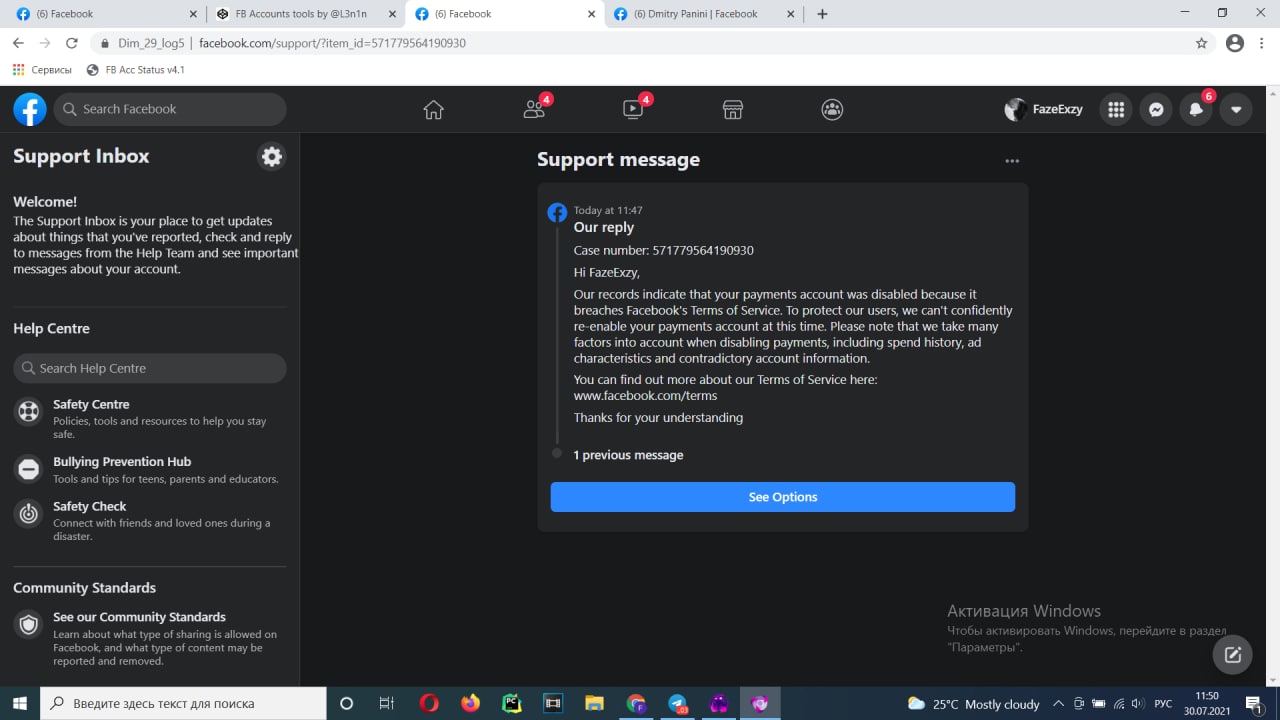Open the Facebook menu grid icon
1280x720 pixels.
1116,110
